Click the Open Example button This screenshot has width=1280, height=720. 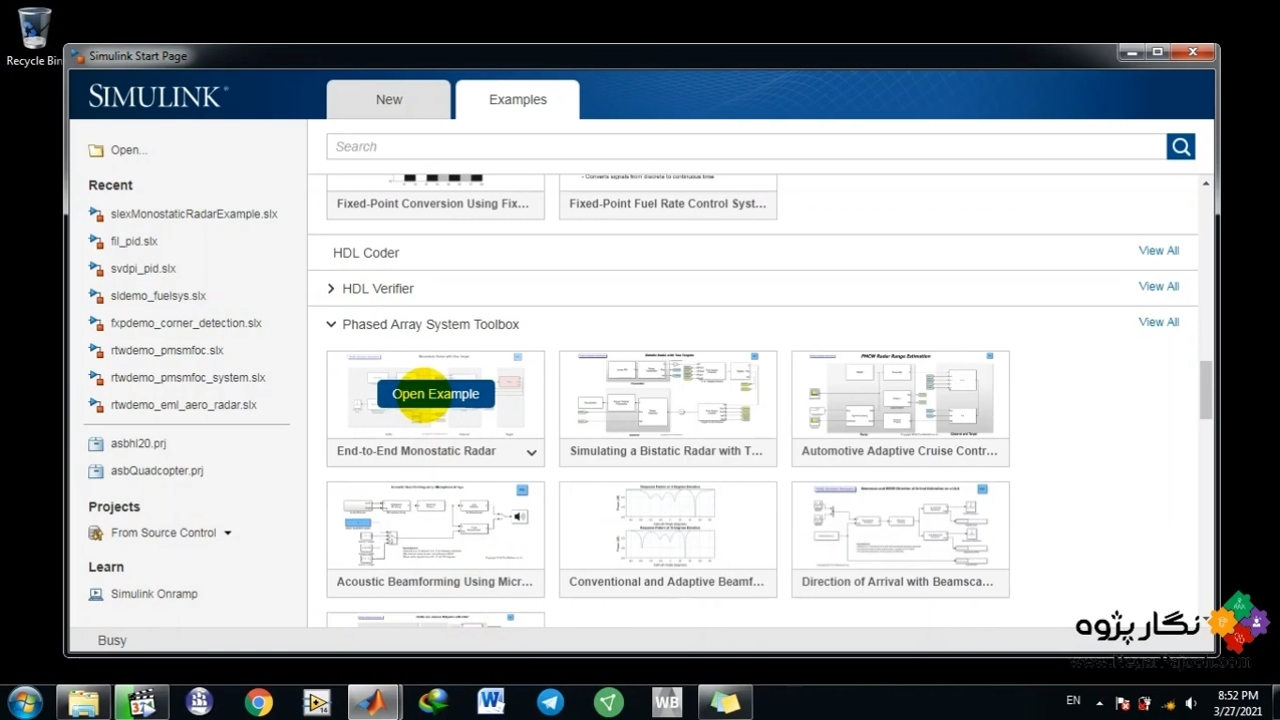(x=435, y=394)
